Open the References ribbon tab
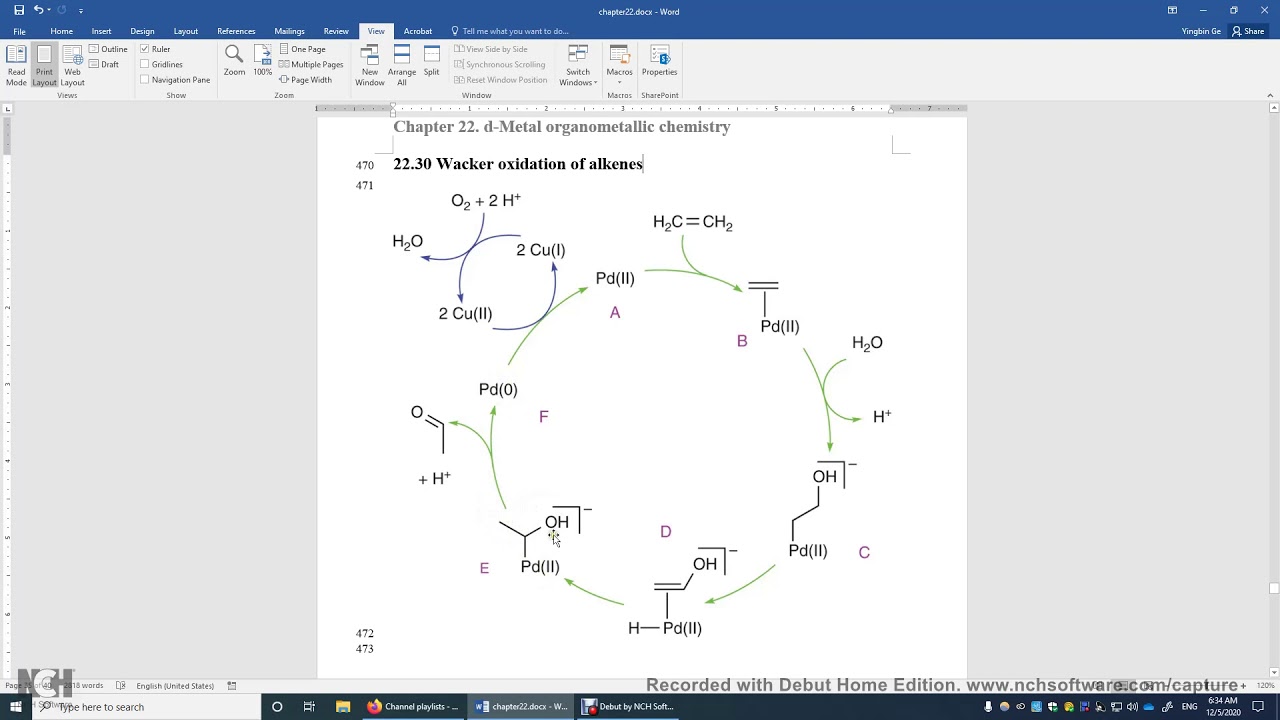This screenshot has width=1280, height=720. (236, 31)
